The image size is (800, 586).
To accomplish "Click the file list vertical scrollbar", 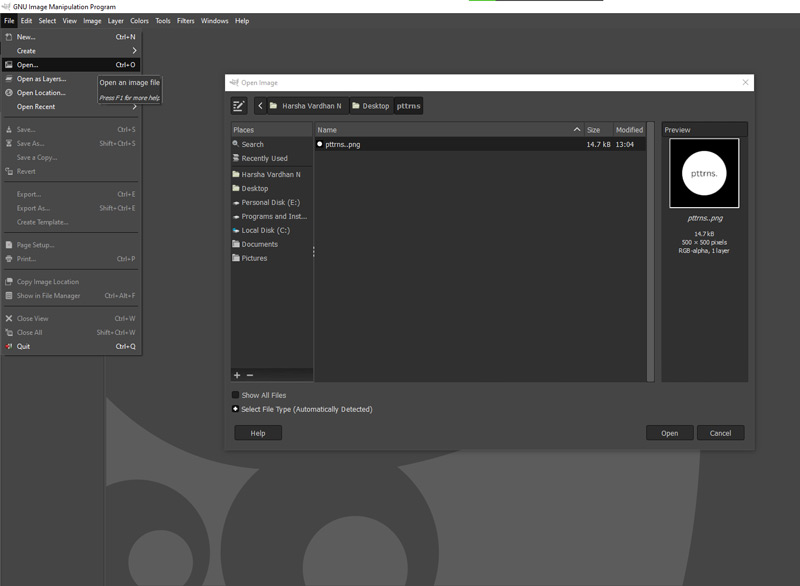I will tap(651, 251).
